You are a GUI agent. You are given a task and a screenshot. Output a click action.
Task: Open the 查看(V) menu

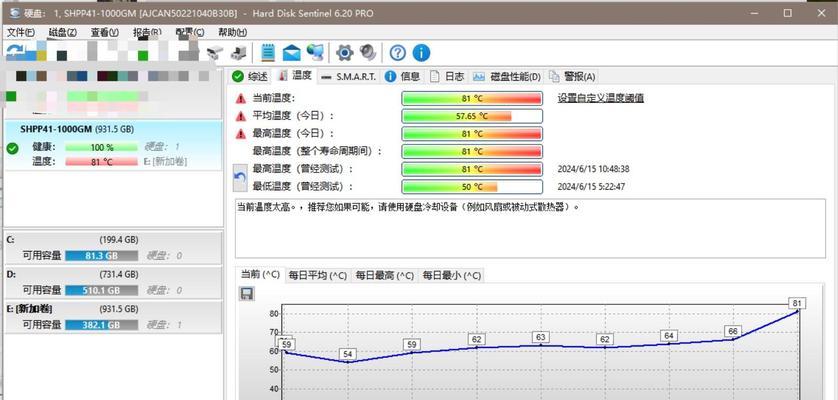click(x=105, y=32)
